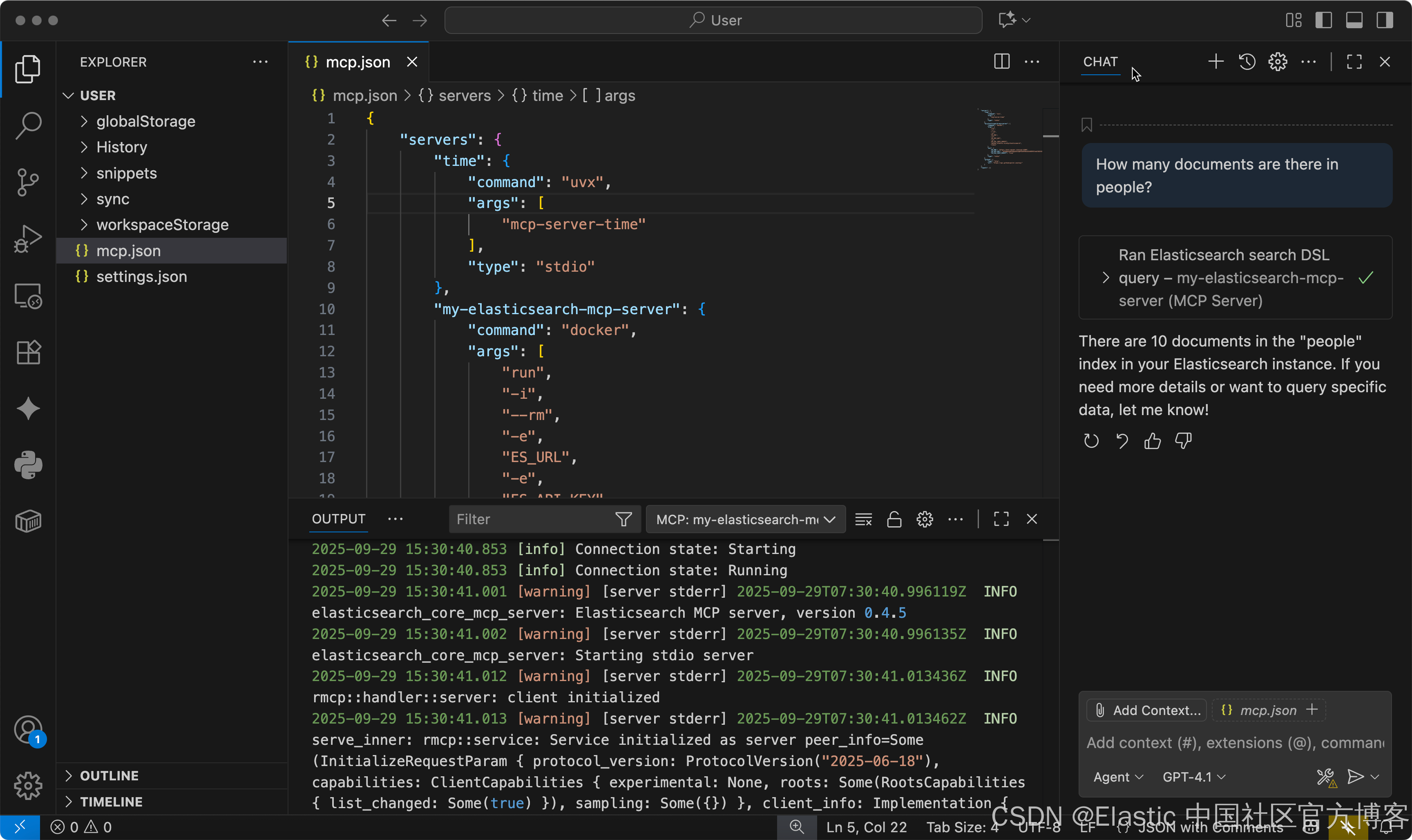Image resolution: width=1412 pixels, height=840 pixels.
Task: Start a new chat with plus icon
Action: tap(1215, 62)
